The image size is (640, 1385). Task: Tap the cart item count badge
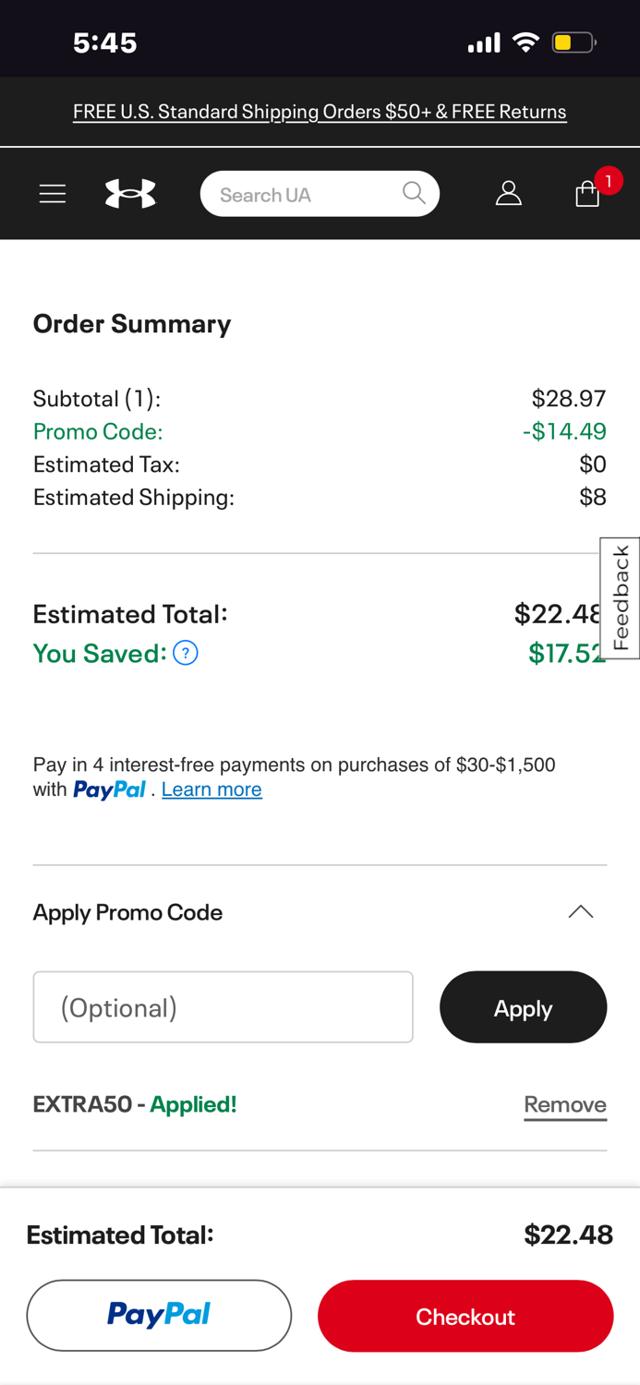click(608, 180)
